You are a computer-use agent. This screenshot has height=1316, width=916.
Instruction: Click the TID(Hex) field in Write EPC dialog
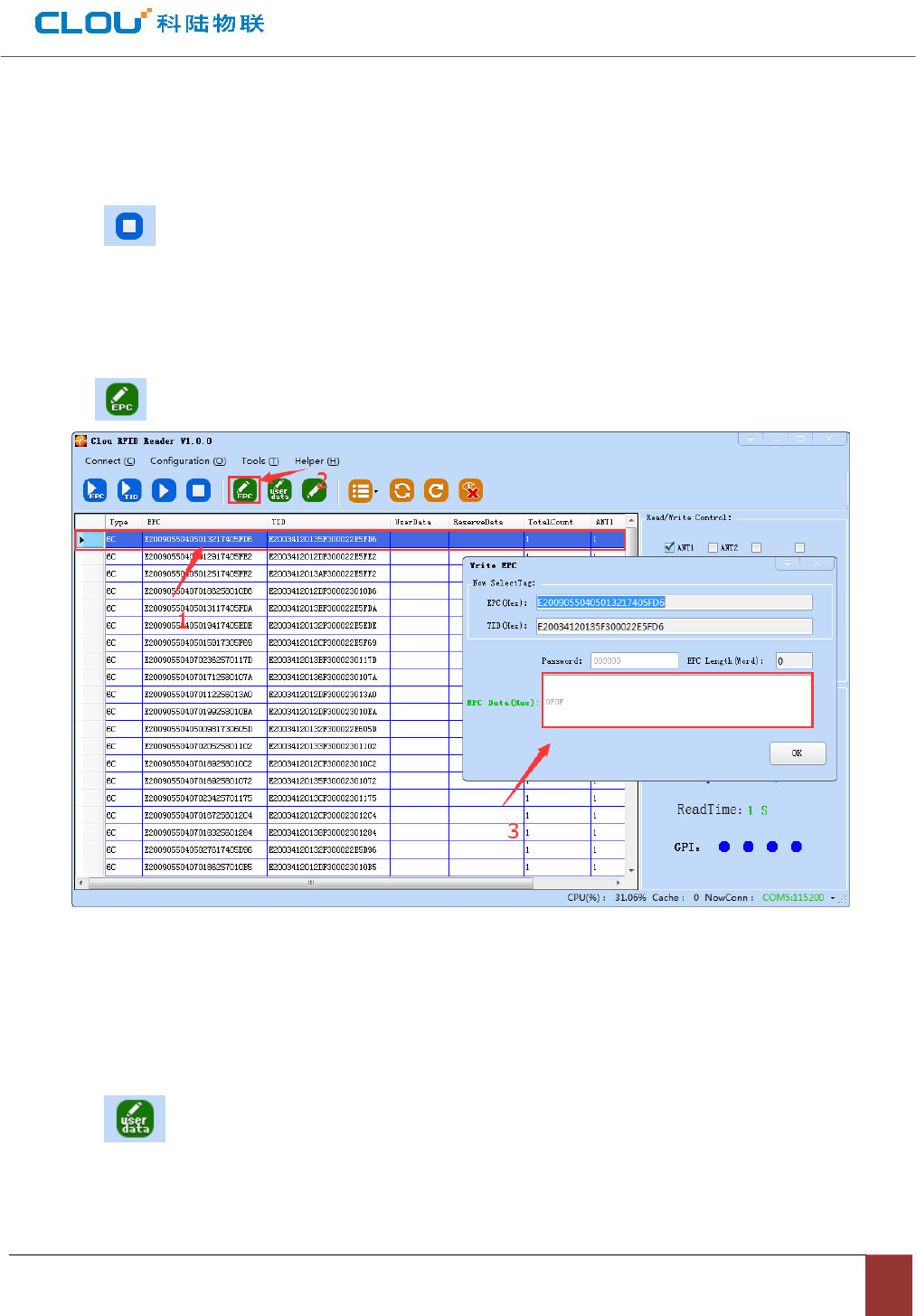674,627
